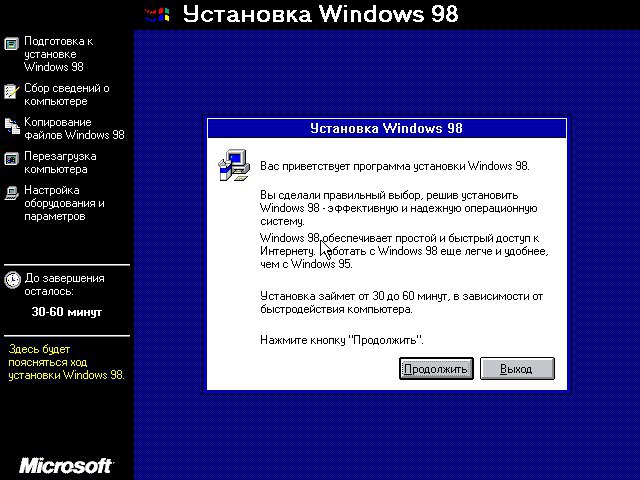The image size is (640, 480).
Task: Click the text Нажмите кнопку "Продолжить"
Action: [x=342, y=340]
